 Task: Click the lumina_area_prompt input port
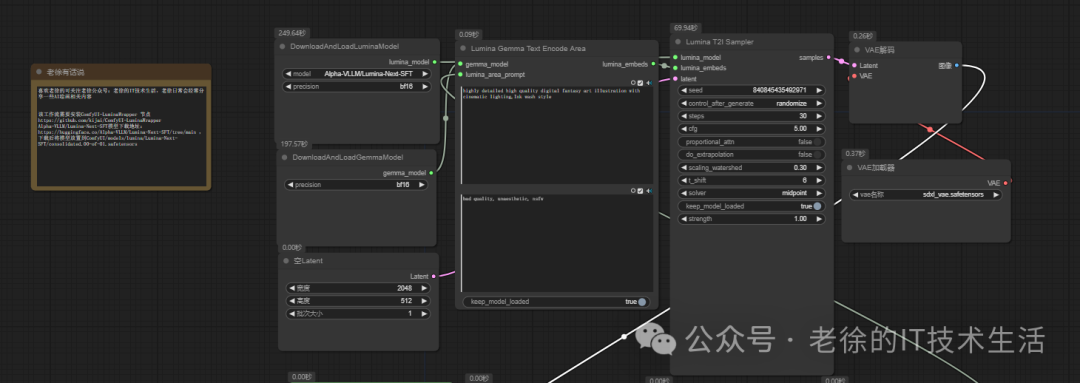click(x=459, y=74)
